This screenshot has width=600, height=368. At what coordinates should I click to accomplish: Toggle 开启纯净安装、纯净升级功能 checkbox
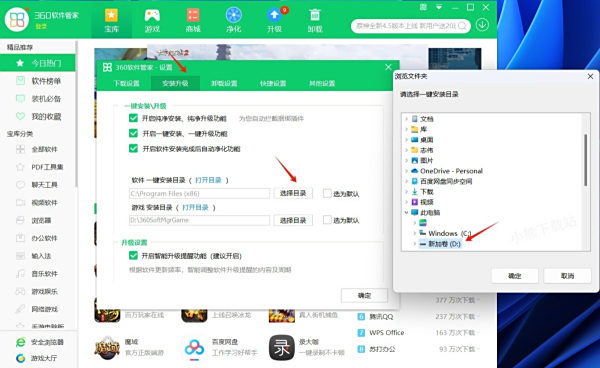[x=133, y=118]
